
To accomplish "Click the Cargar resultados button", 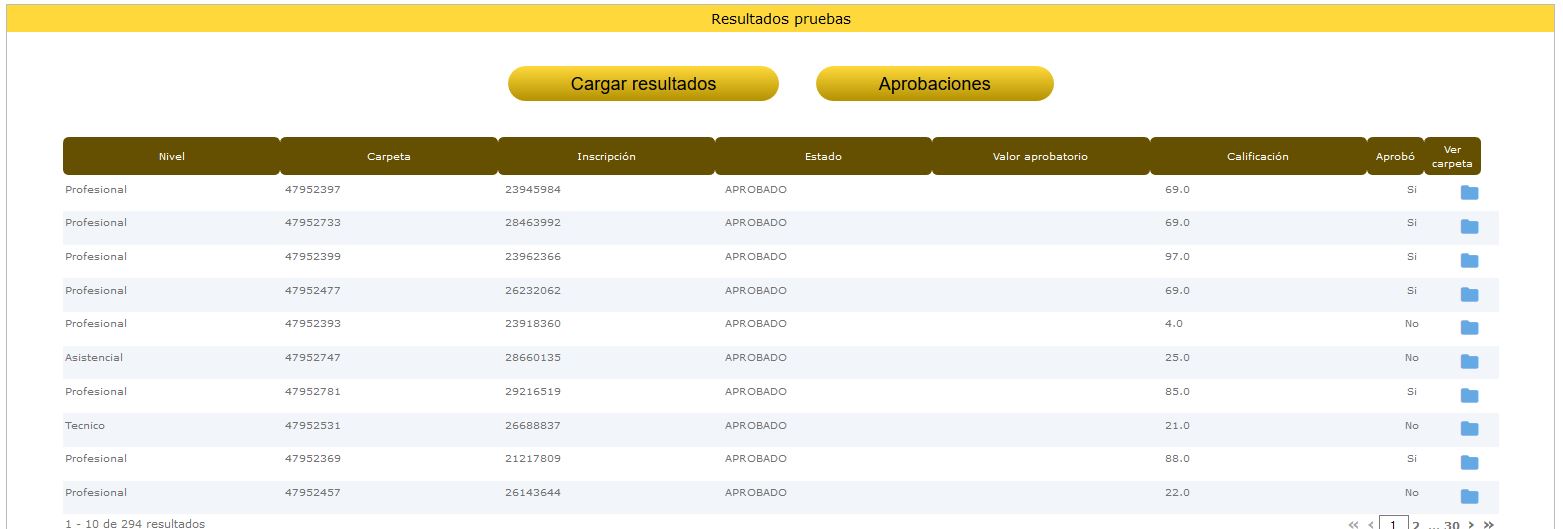I will coord(643,84).
